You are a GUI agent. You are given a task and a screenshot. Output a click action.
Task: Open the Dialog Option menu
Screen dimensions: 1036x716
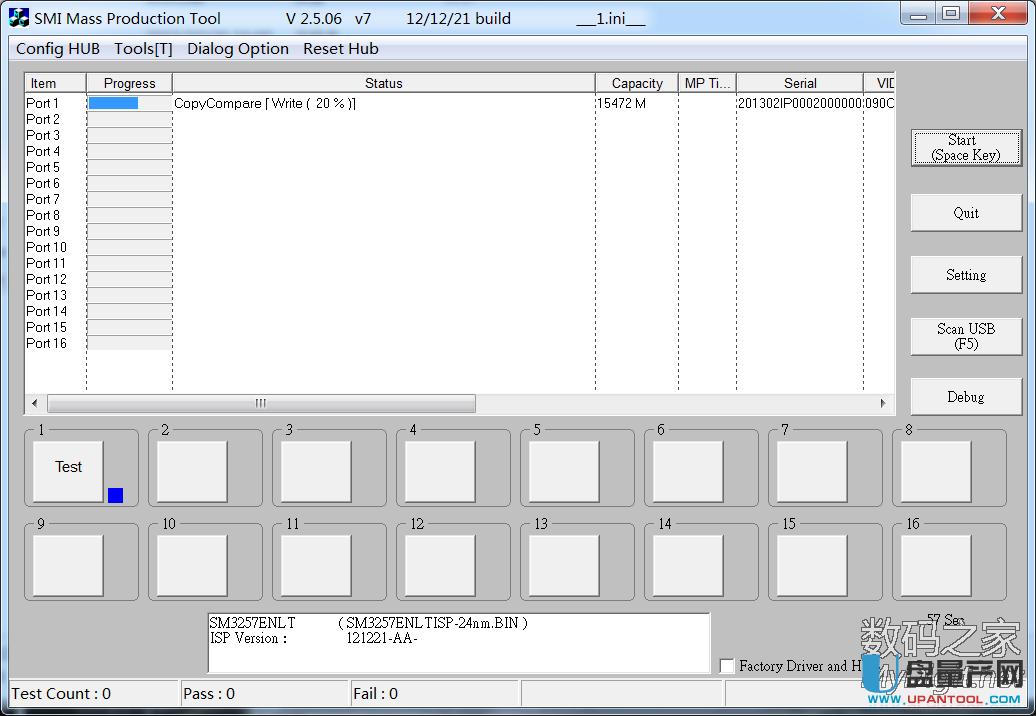238,49
